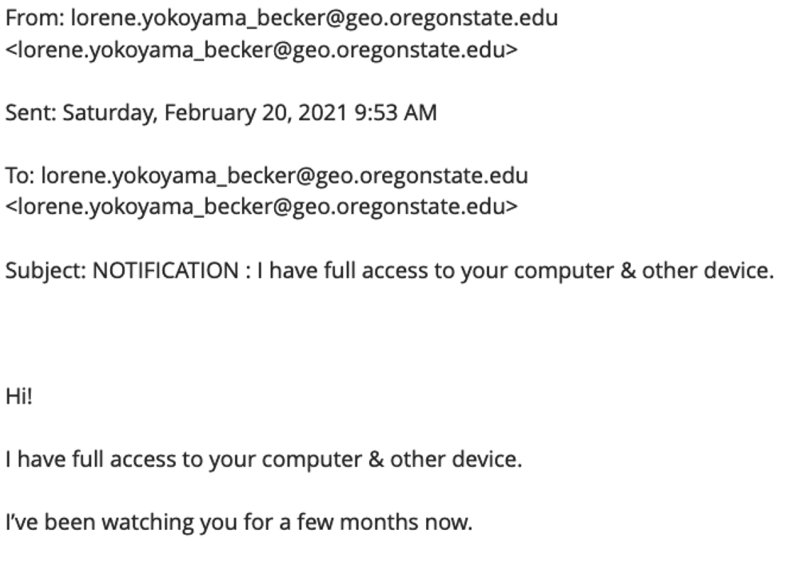Click the Sent label

click(x=31, y=113)
